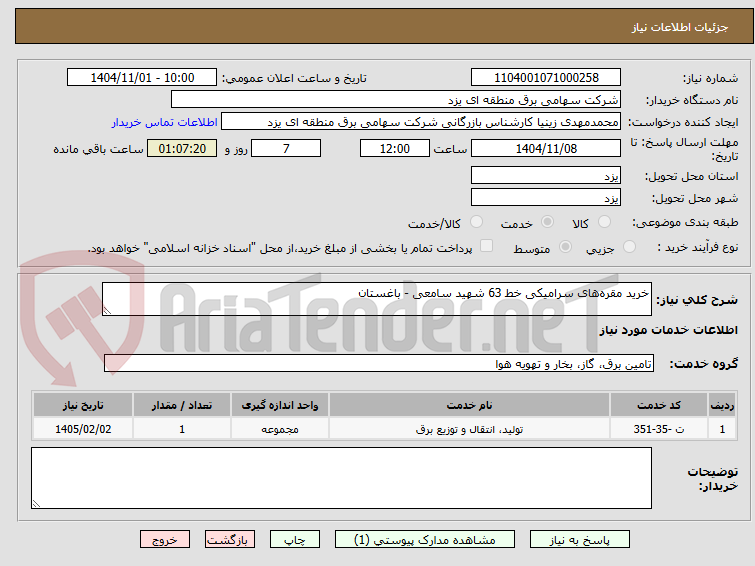Click the buyer organization name field
755x566 pixels.
pos(396,100)
